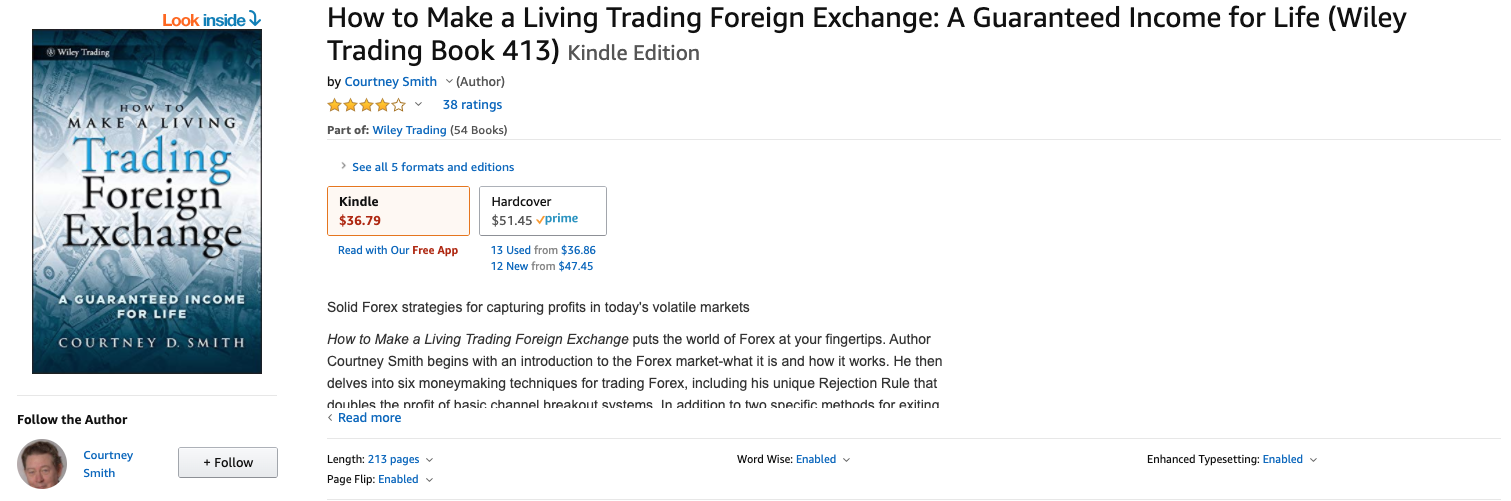Open the 12 New offers link

tap(510, 267)
